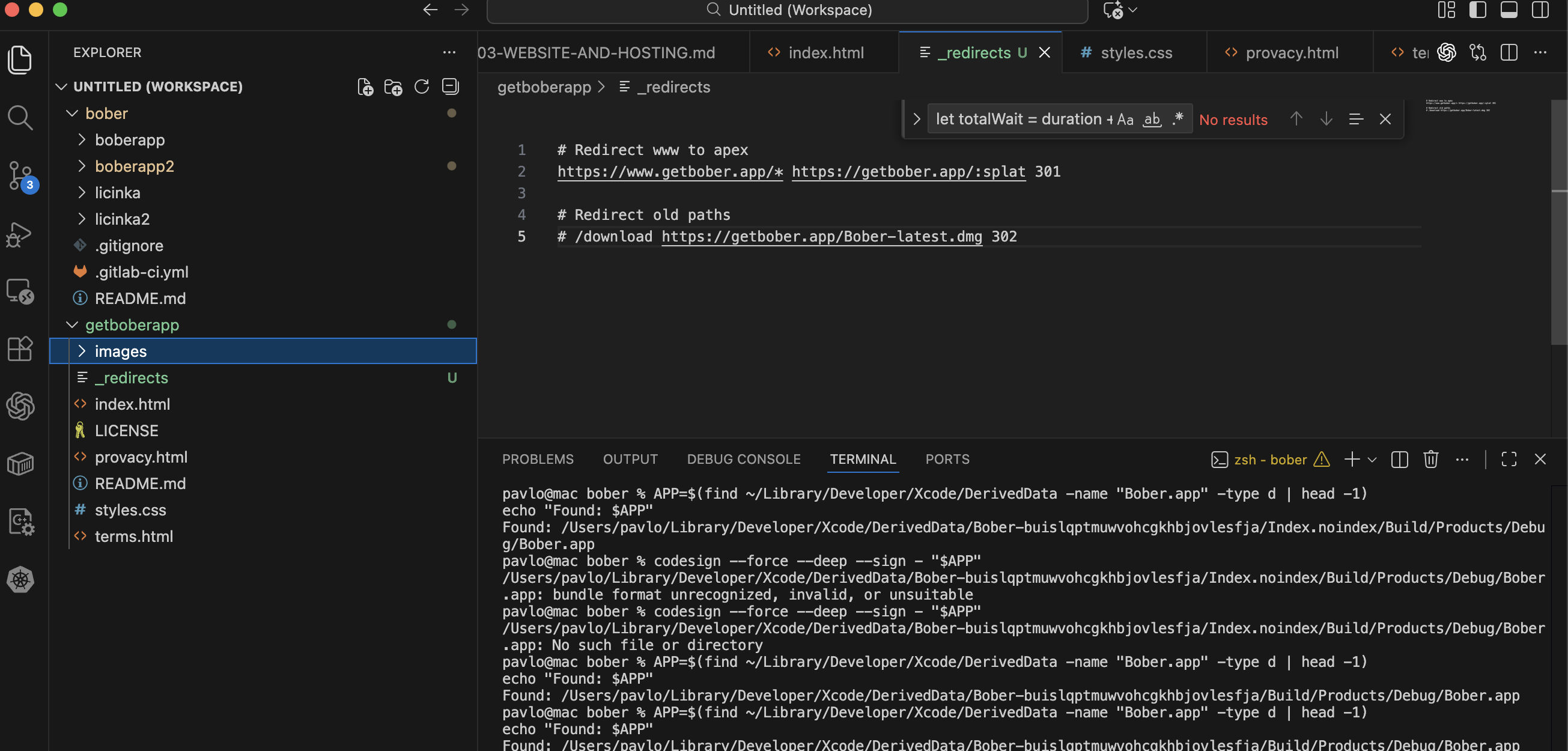Expand the boberapp2 folder
Viewport: 1568px width, 751px height.
pos(134,166)
